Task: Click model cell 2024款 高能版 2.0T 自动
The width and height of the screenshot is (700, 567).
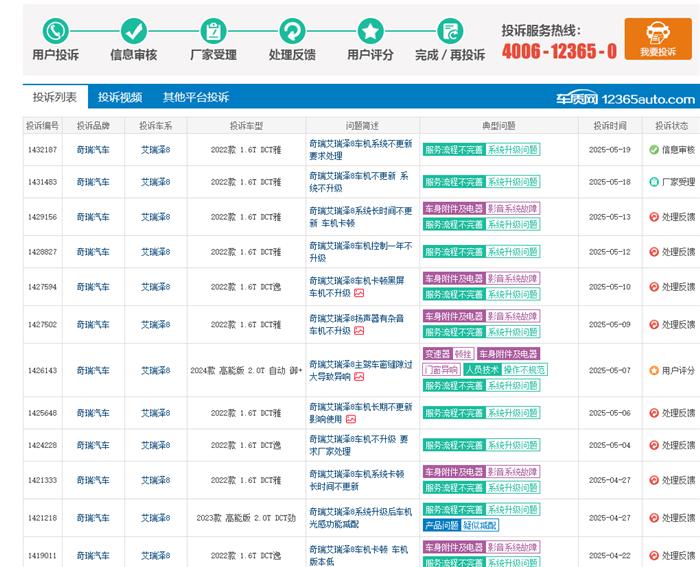Action: point(246,370)
